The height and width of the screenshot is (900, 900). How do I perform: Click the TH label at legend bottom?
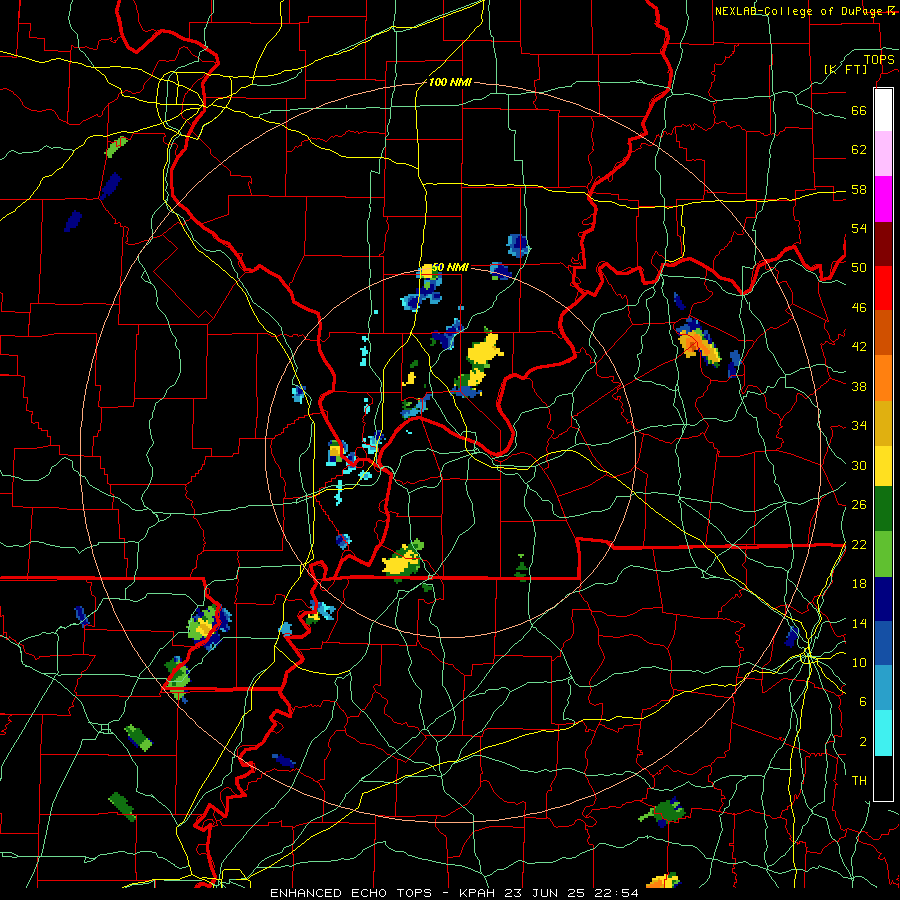859,781
